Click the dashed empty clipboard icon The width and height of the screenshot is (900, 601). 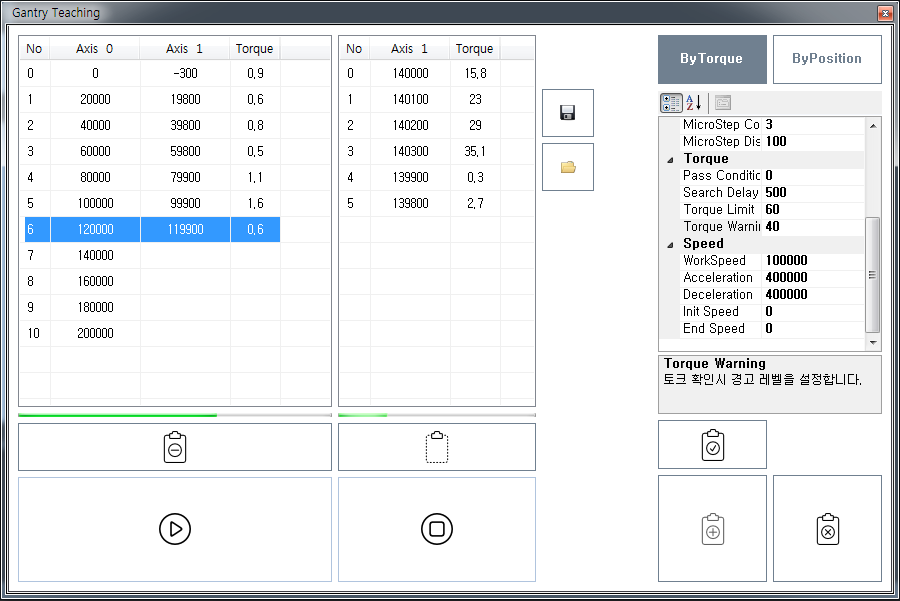click(437, 447)
